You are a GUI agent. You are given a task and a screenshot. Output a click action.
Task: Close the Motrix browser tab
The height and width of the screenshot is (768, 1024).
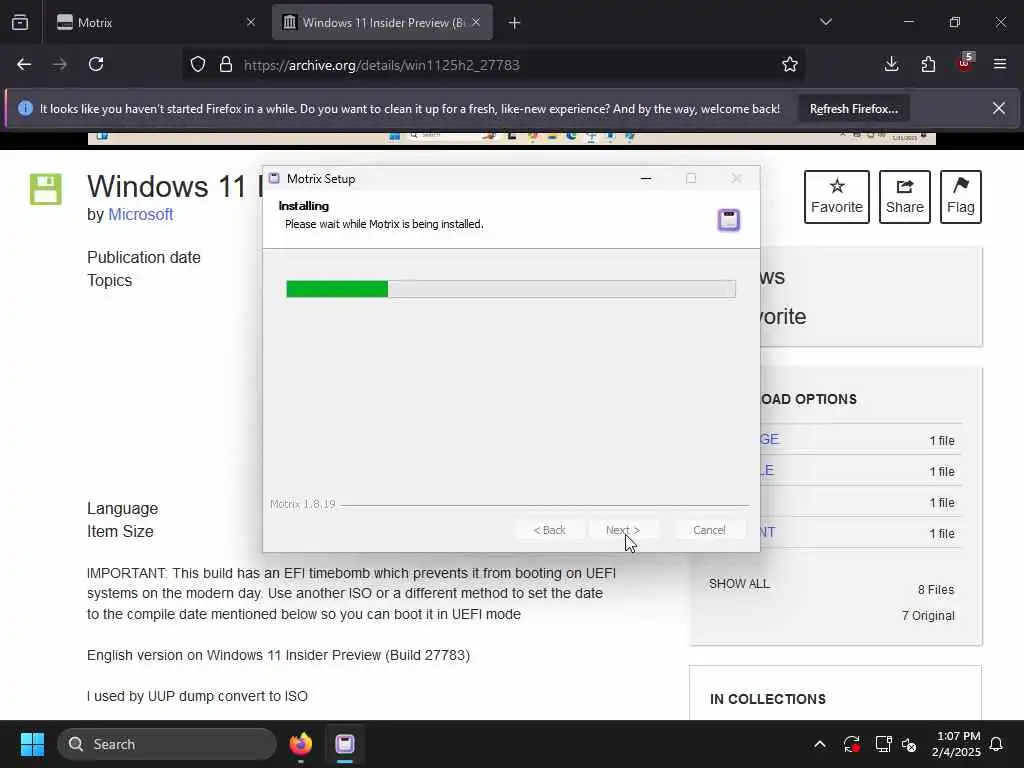251,23
